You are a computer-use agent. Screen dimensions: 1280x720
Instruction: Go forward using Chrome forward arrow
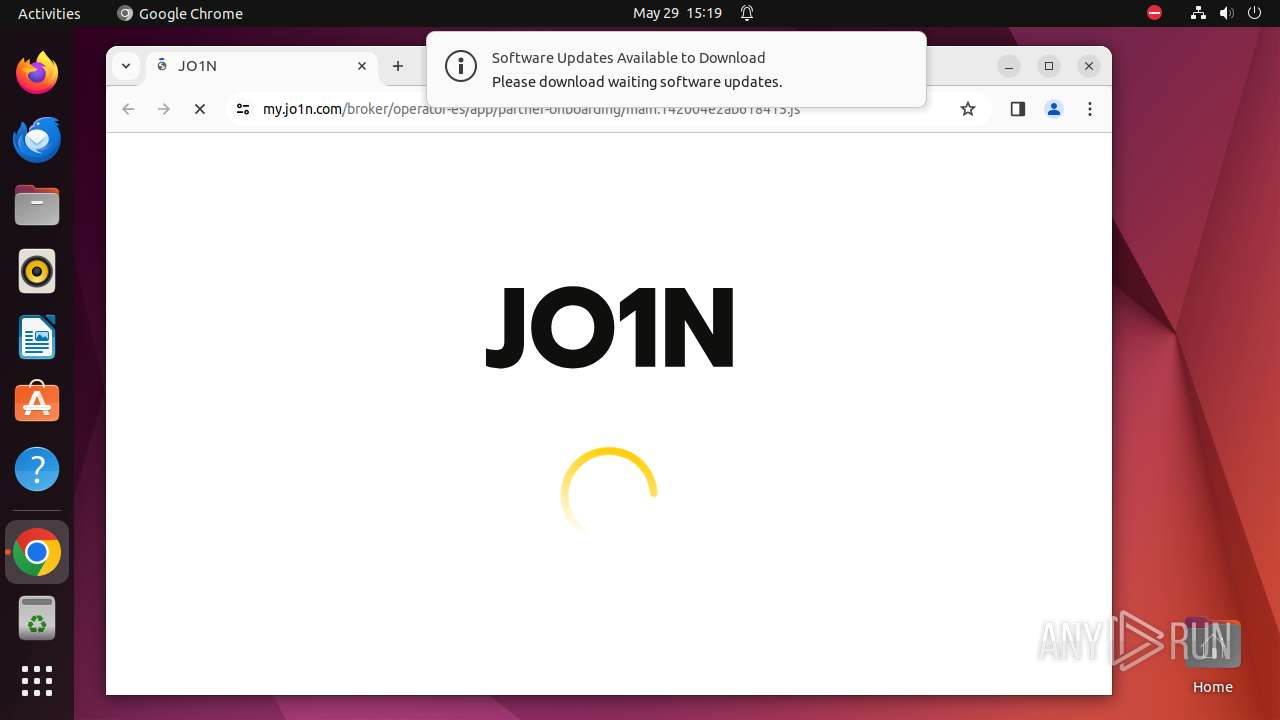click(164, 109)
